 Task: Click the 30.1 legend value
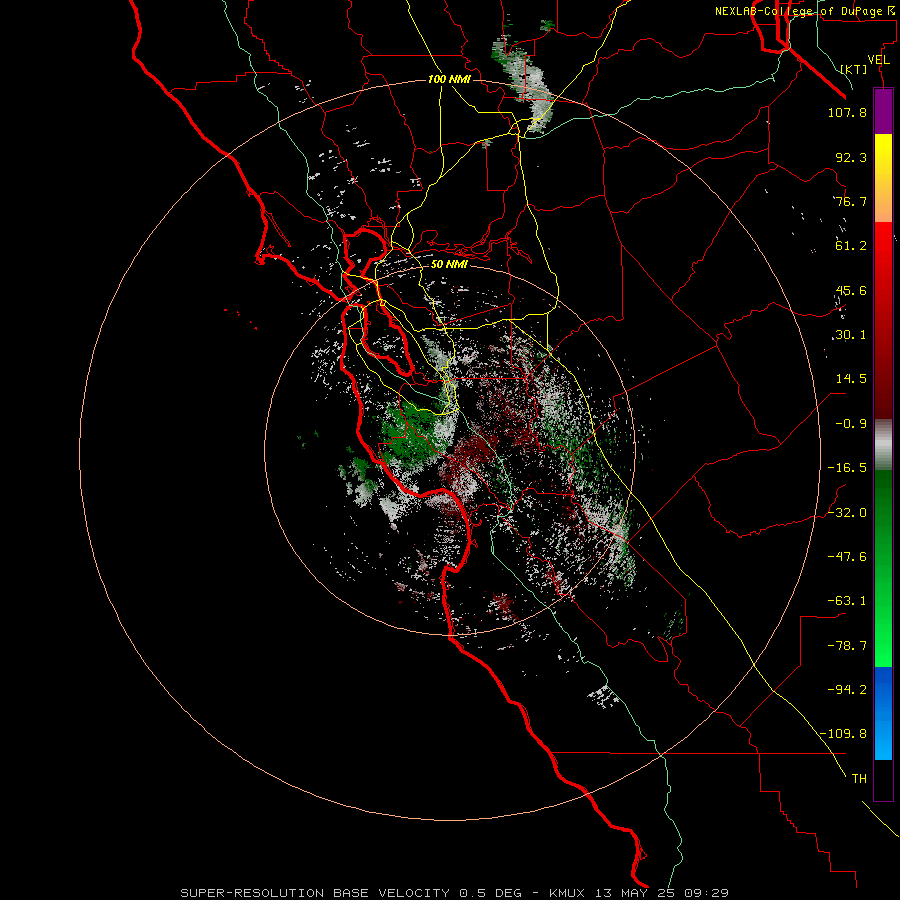[851, 335]
